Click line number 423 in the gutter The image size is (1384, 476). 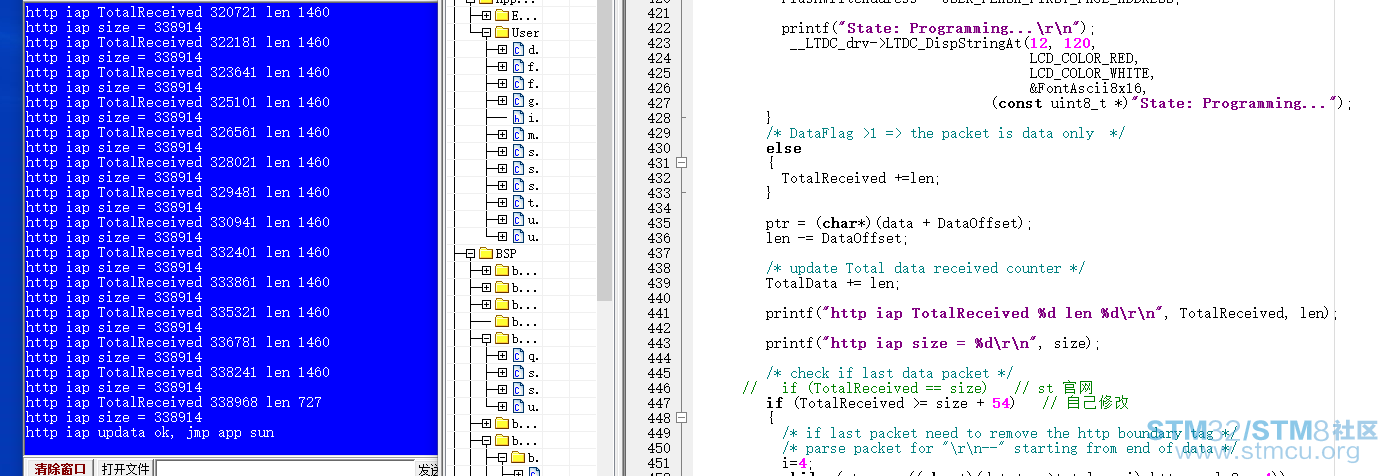pyautogui.click(x=659, y=43)
